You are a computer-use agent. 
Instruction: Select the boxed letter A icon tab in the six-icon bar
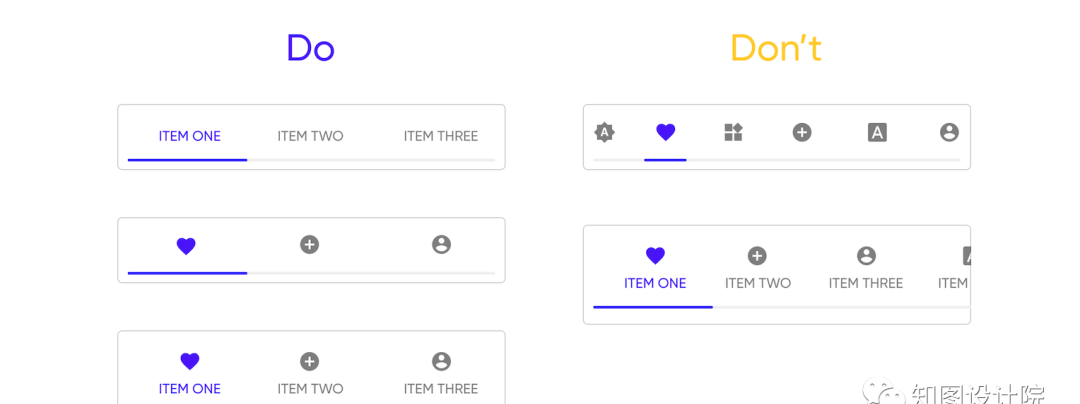point(877,132)
